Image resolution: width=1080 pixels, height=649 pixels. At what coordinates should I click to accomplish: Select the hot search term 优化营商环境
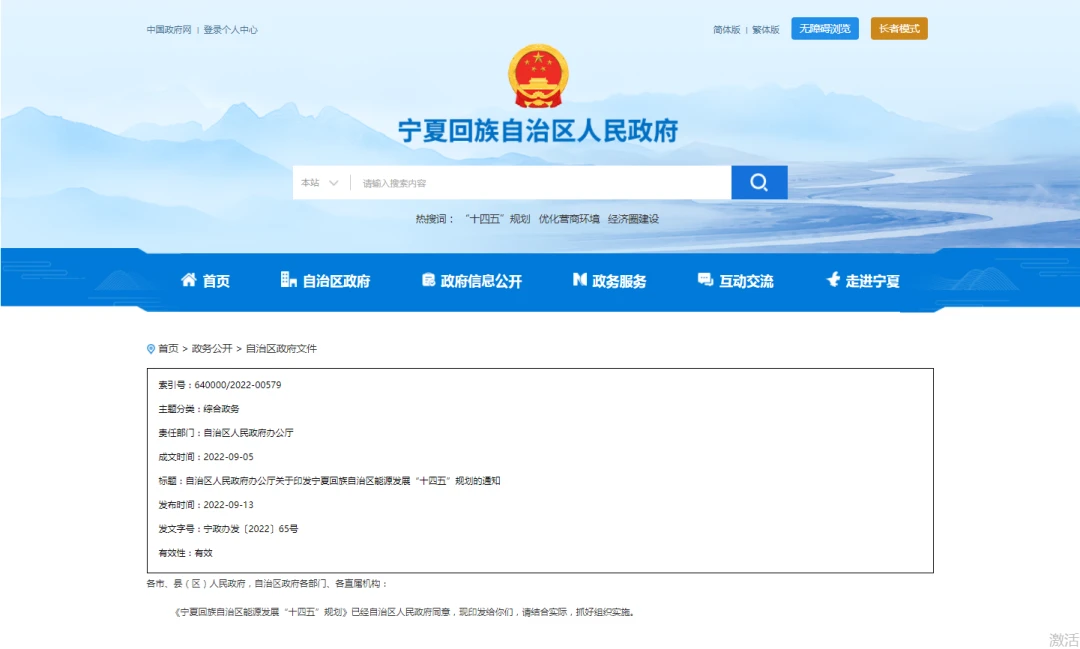569,219
